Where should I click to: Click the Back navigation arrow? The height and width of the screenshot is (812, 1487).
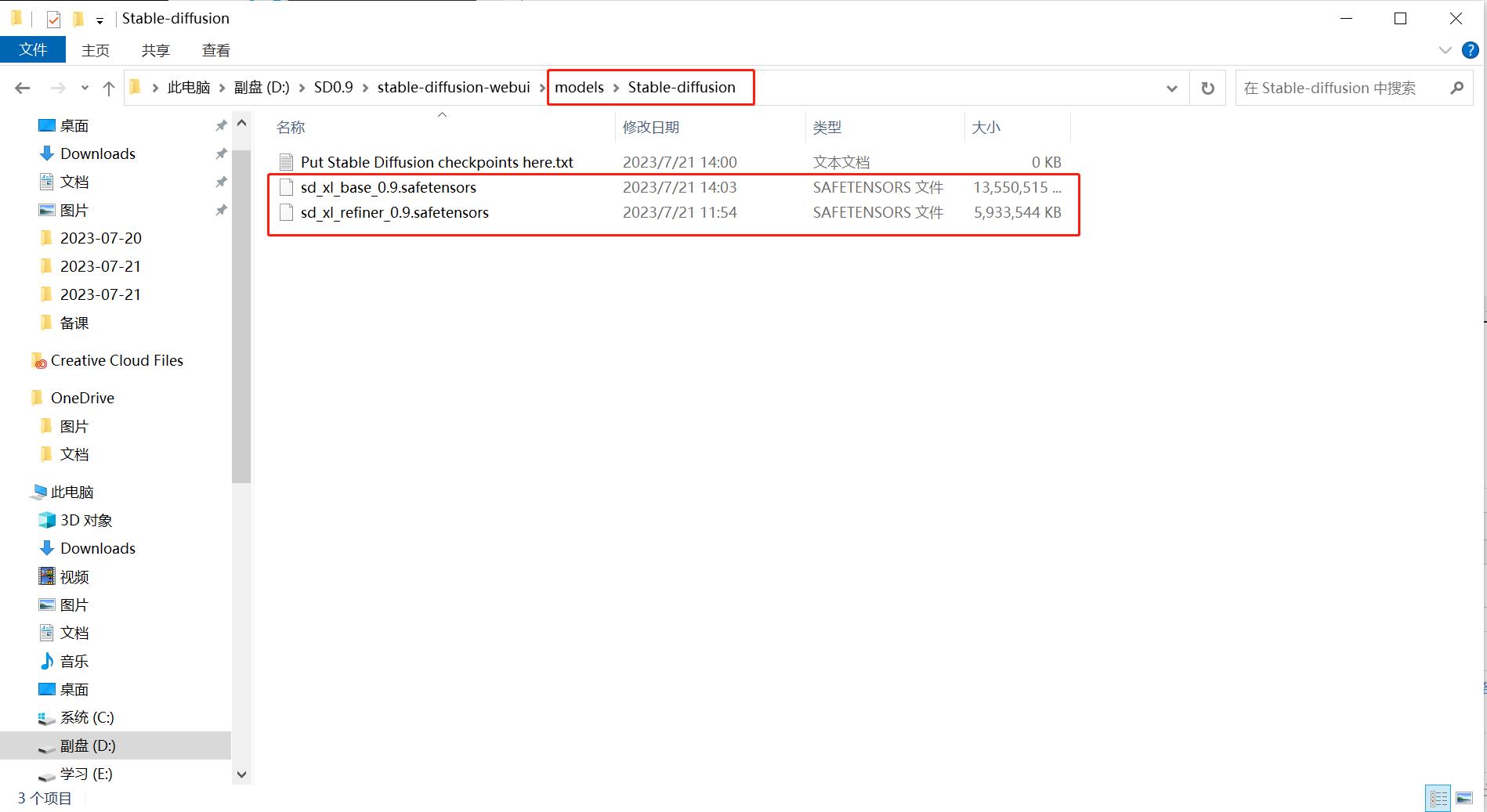pos(23,88)
